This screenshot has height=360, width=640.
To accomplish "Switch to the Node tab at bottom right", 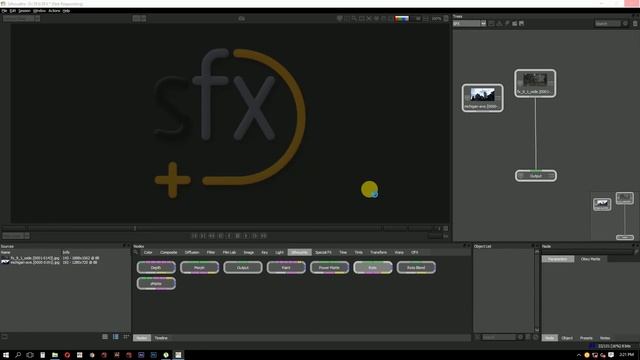I will (x=549, y=338).
